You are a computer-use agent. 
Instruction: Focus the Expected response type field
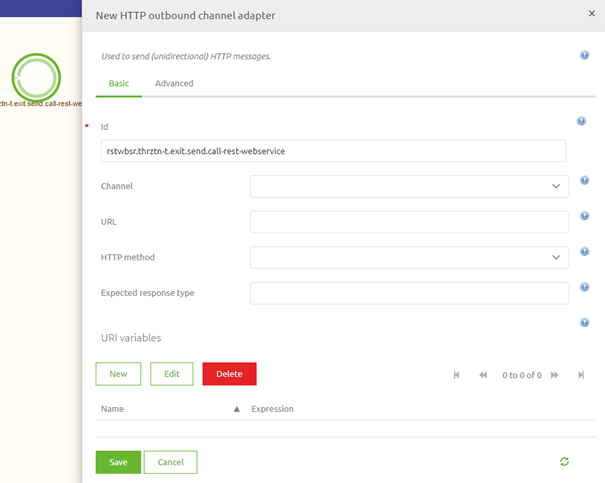(x=409, y=293)
